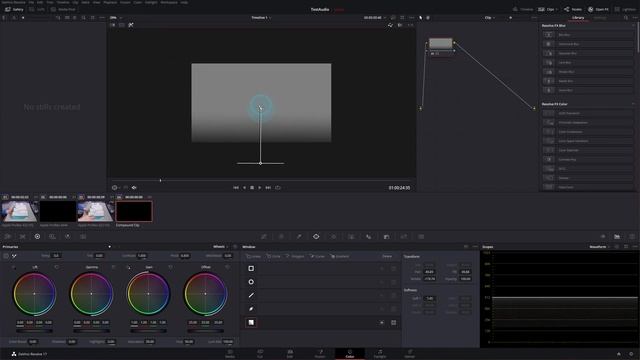The height and width of the screenshot is (360, 640).
Task: Open the Sizing palette
Action: point(404,236)
